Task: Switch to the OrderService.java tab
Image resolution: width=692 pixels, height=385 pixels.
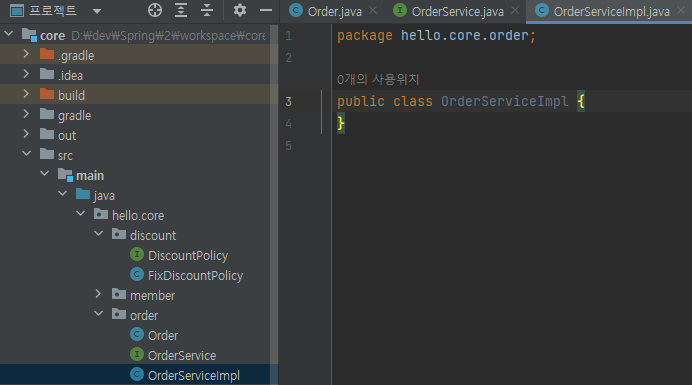Action: tap(458, 11)
